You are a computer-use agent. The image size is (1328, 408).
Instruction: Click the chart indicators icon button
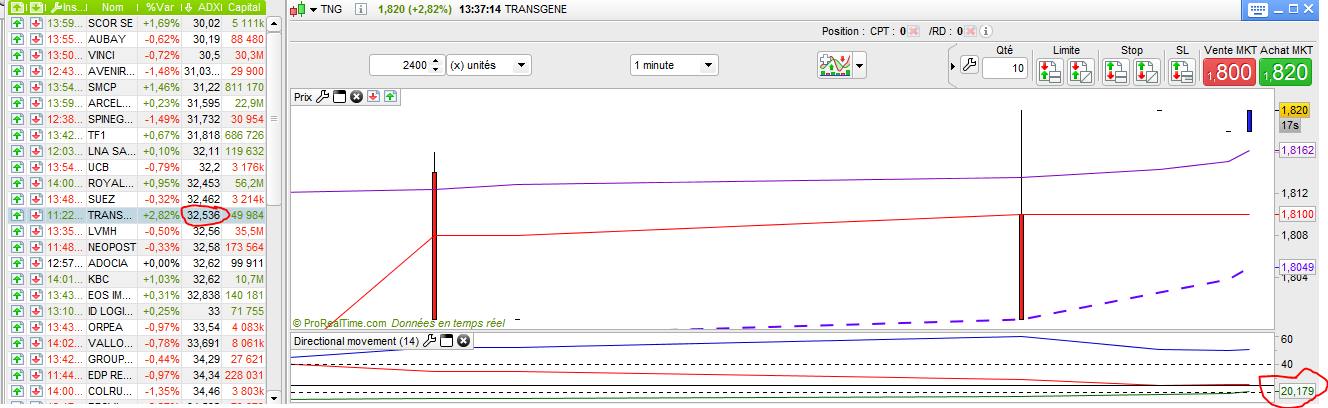coord(835,65)
